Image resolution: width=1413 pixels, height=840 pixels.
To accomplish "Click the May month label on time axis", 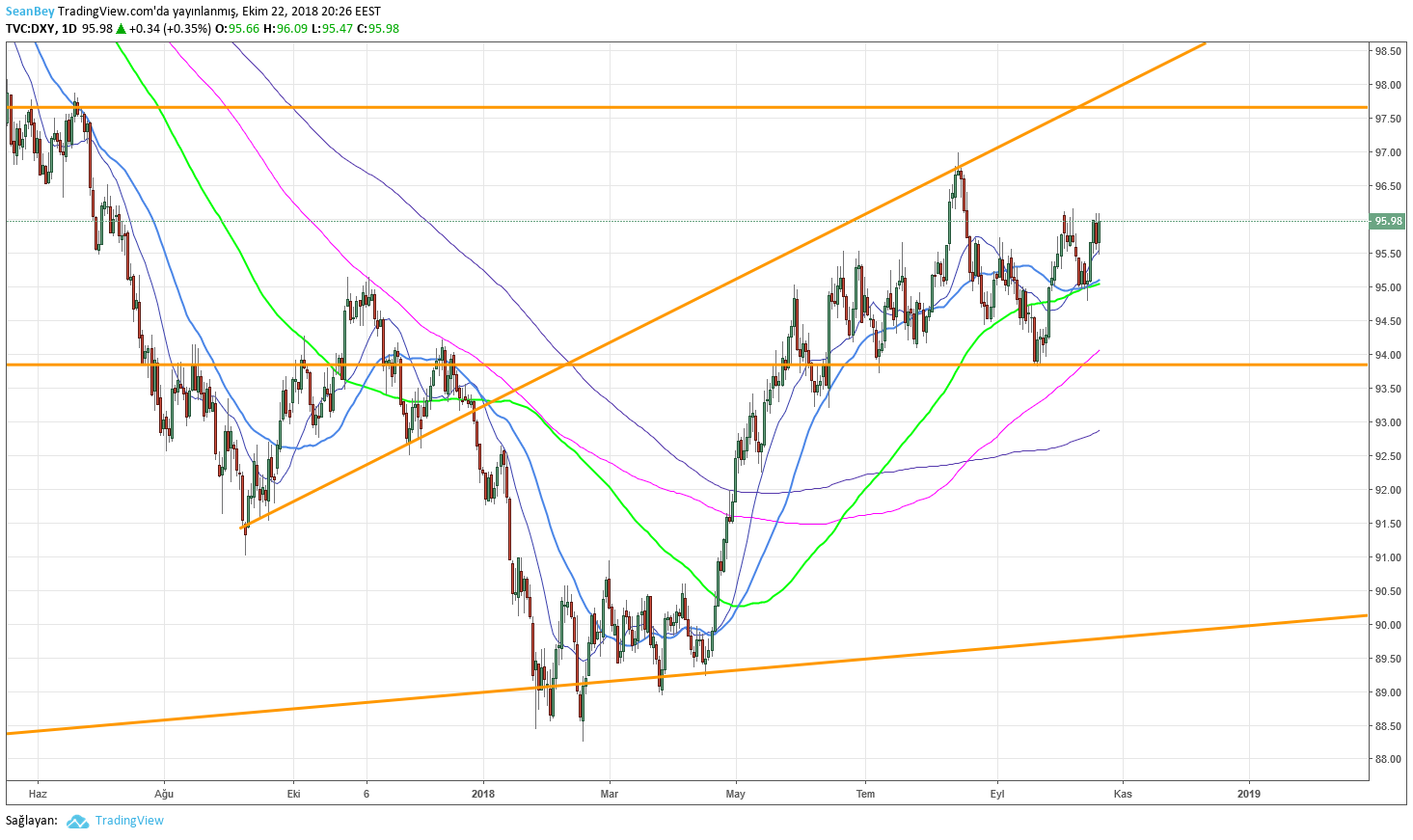I will pos(736,794).
